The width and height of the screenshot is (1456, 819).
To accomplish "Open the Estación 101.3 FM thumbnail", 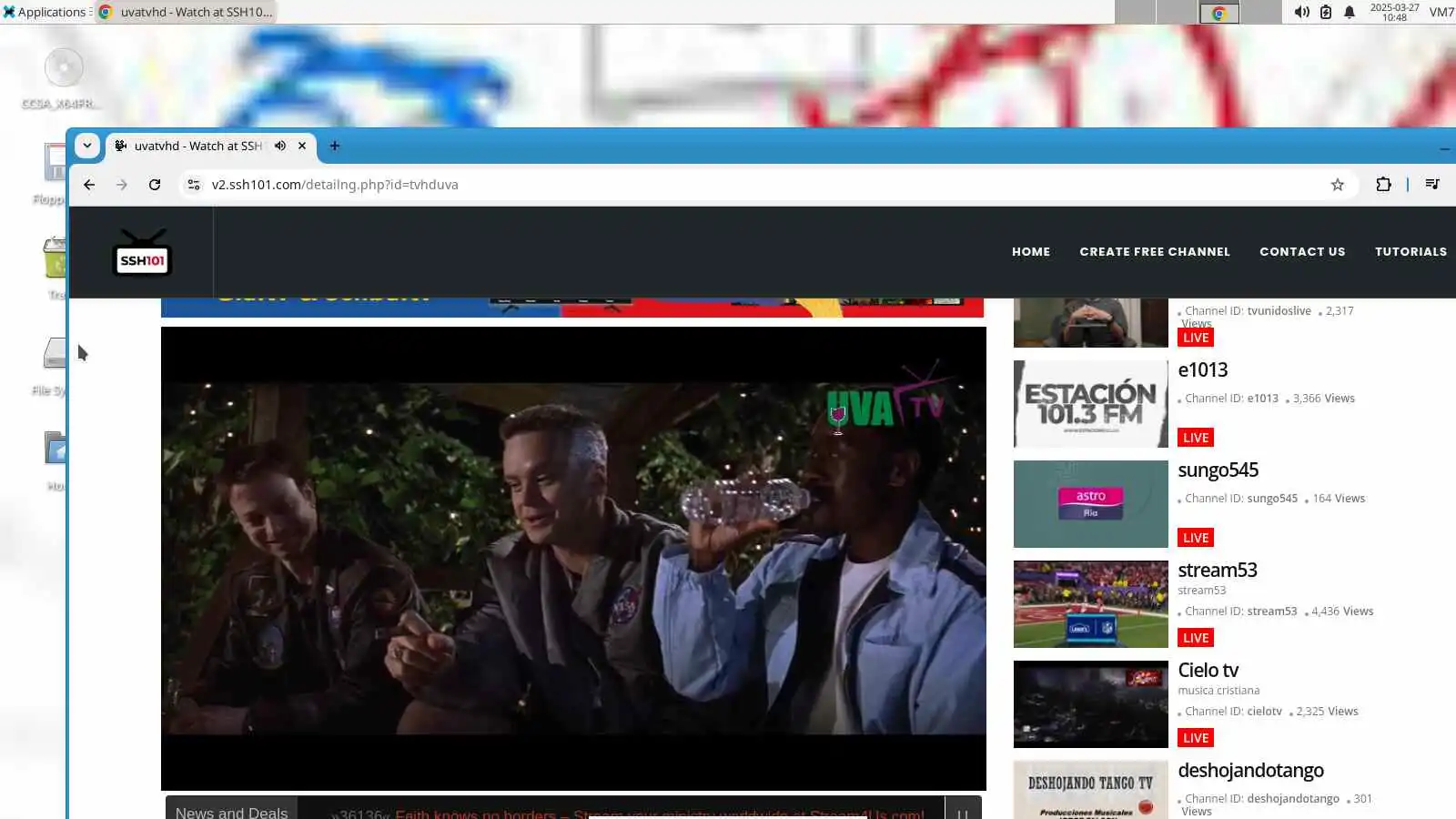I will pyautogui.click(x=1091, y=404).
